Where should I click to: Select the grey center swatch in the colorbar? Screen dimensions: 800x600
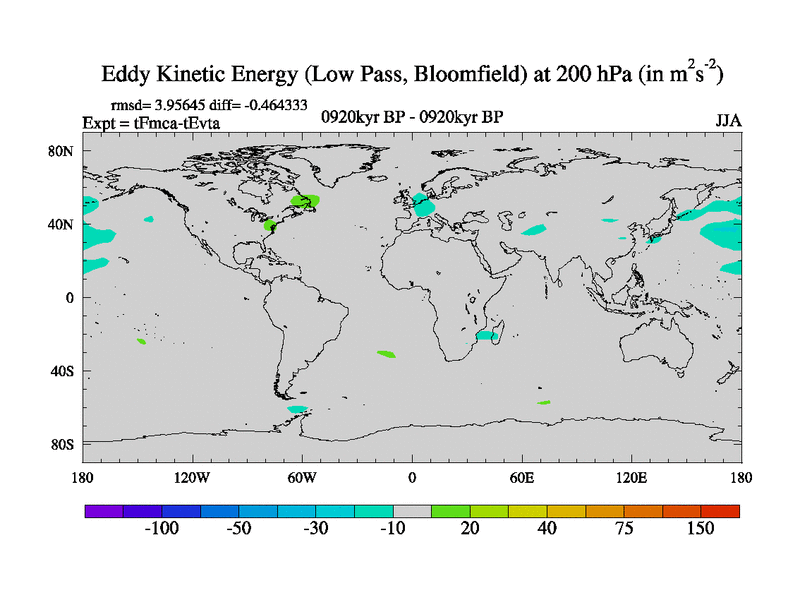[412, 511]
